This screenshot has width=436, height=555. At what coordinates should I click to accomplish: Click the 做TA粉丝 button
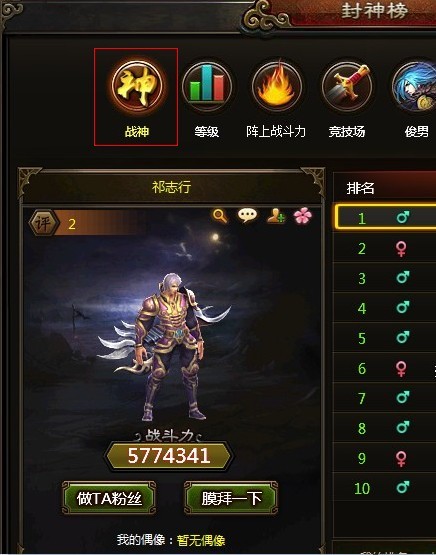pyautogui.click(x=109, y=498)
